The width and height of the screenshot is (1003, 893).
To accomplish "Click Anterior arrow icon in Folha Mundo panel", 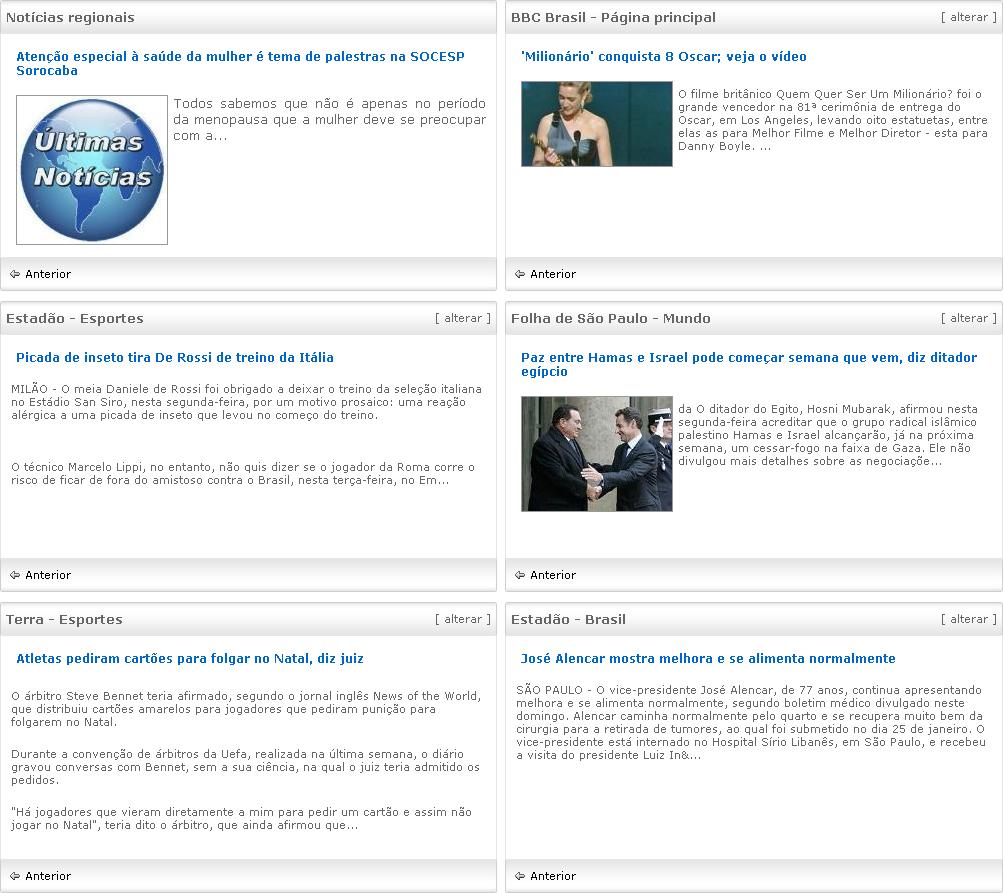I will [x=520, y=575].
